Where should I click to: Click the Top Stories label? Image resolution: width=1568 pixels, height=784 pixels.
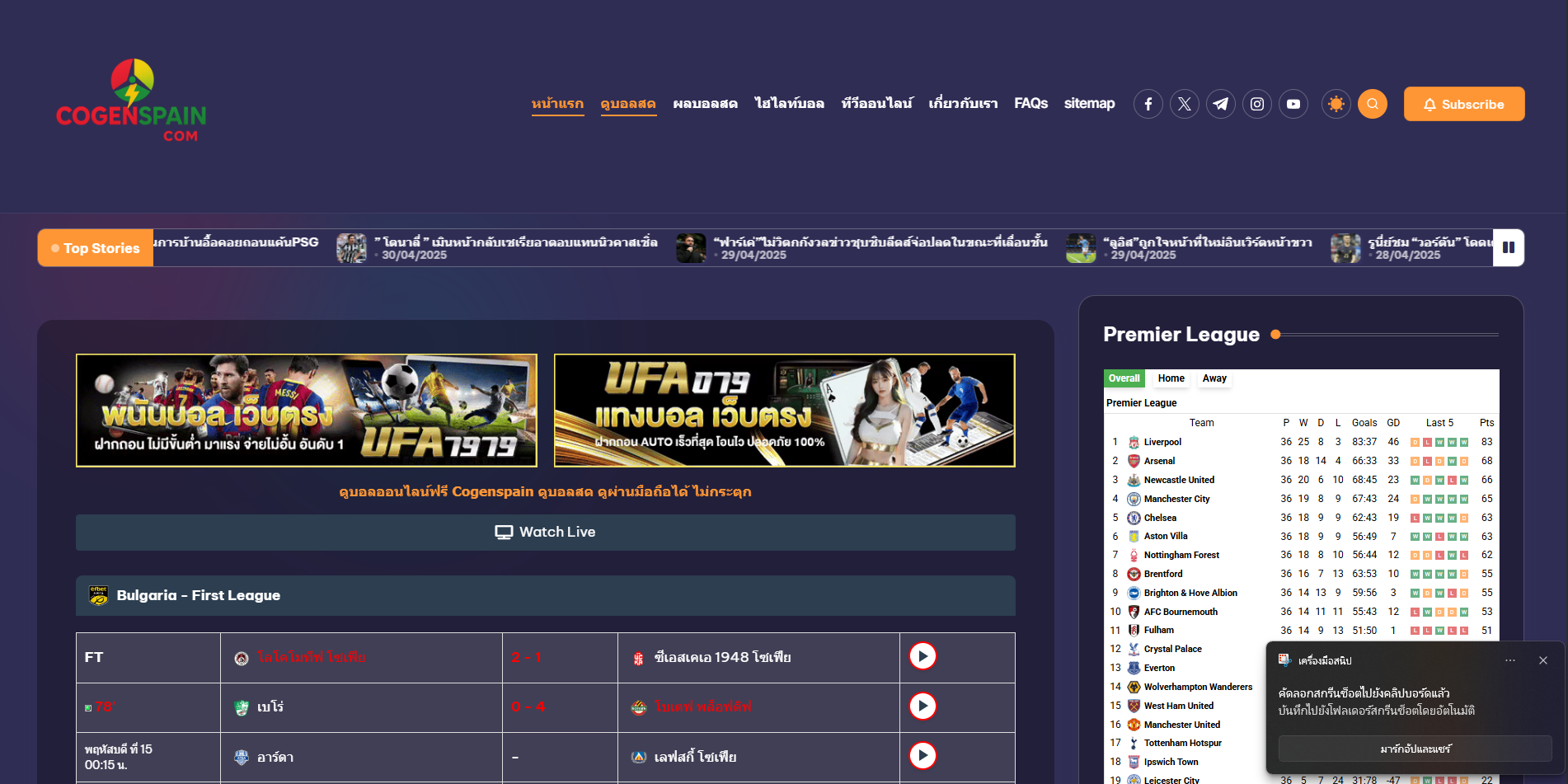click(x=96, y=248)
